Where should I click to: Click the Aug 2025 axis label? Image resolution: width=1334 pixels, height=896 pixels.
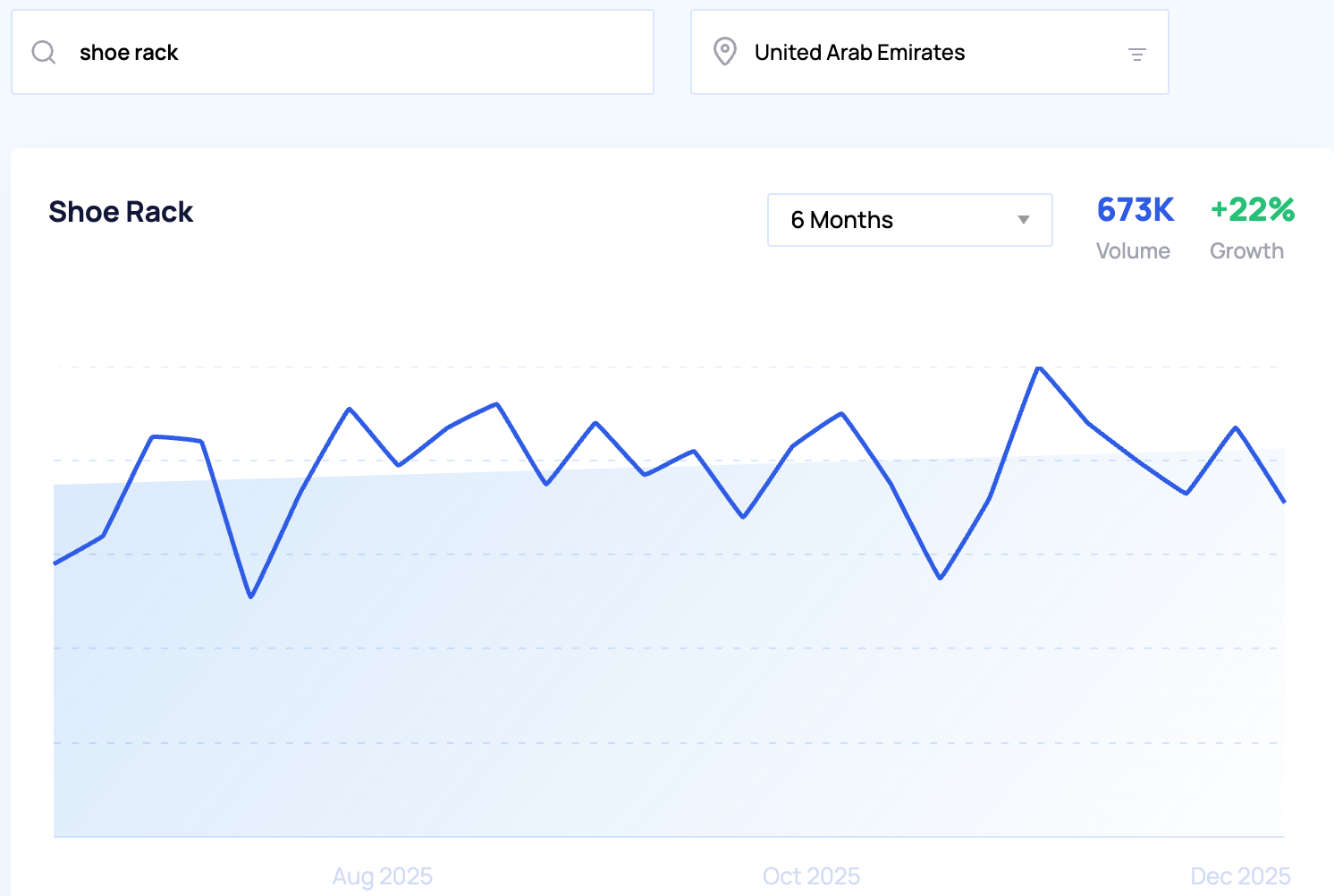tap(382, 875)
